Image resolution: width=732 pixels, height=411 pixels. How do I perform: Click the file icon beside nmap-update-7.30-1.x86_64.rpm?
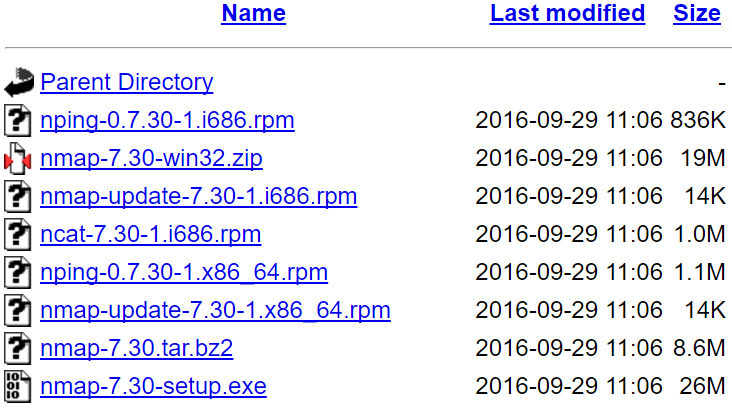[18, 311]
